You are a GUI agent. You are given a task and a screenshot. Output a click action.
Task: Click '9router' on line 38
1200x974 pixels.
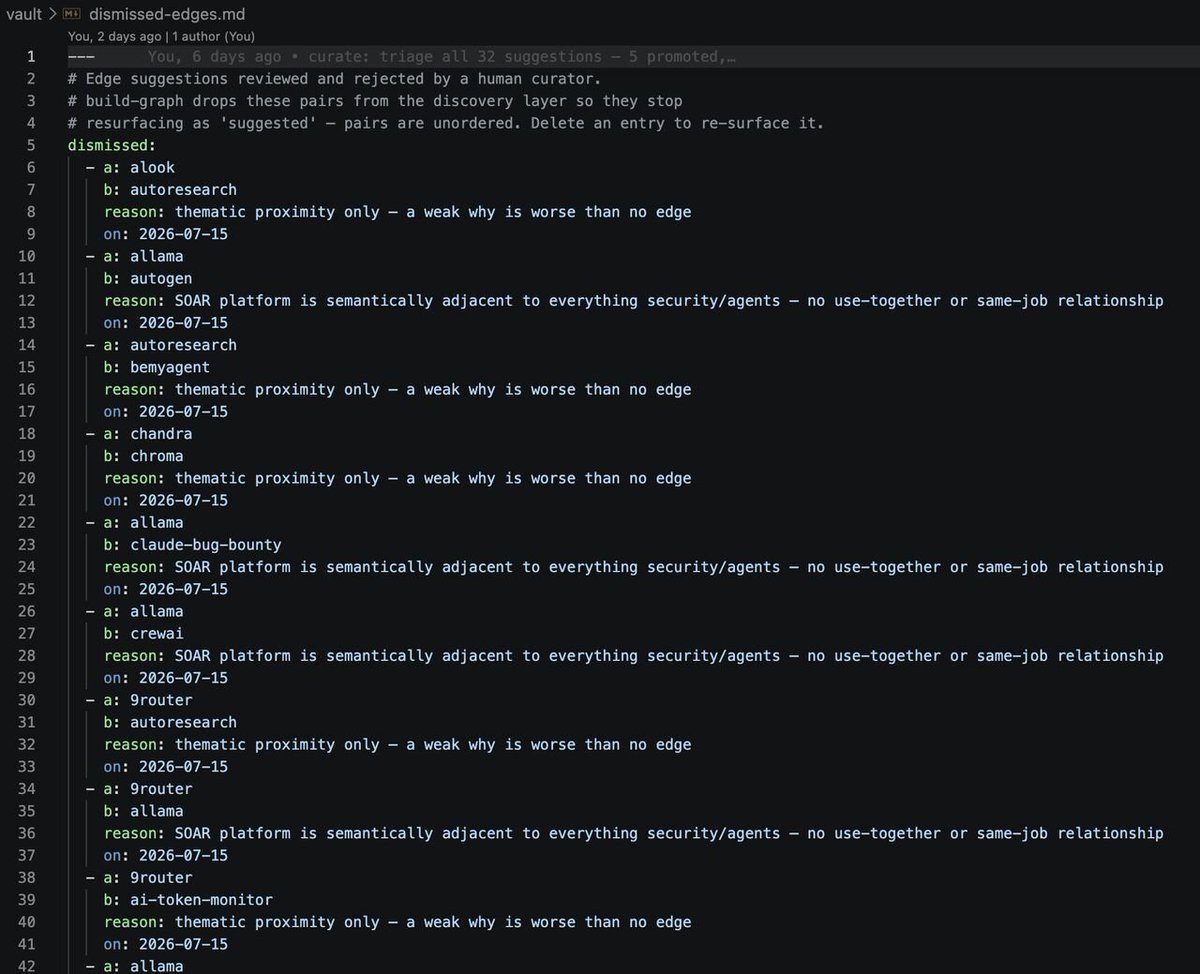coord(161,877)
